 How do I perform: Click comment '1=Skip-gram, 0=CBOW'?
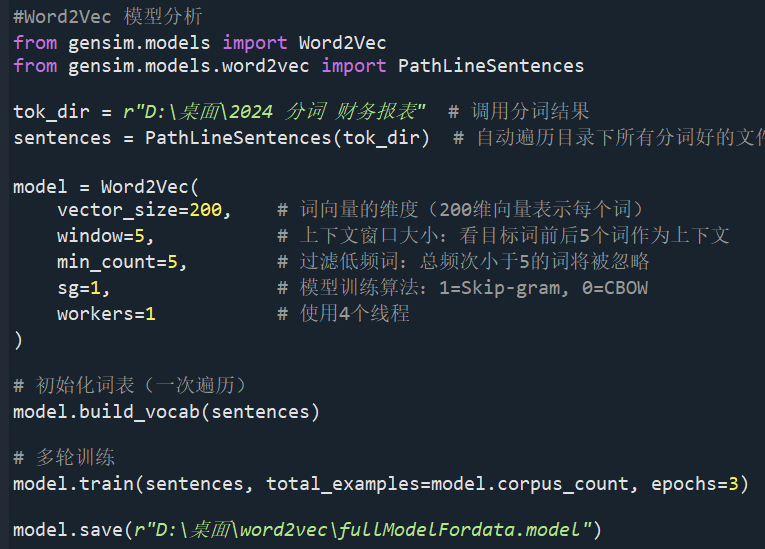coord(544,288)
